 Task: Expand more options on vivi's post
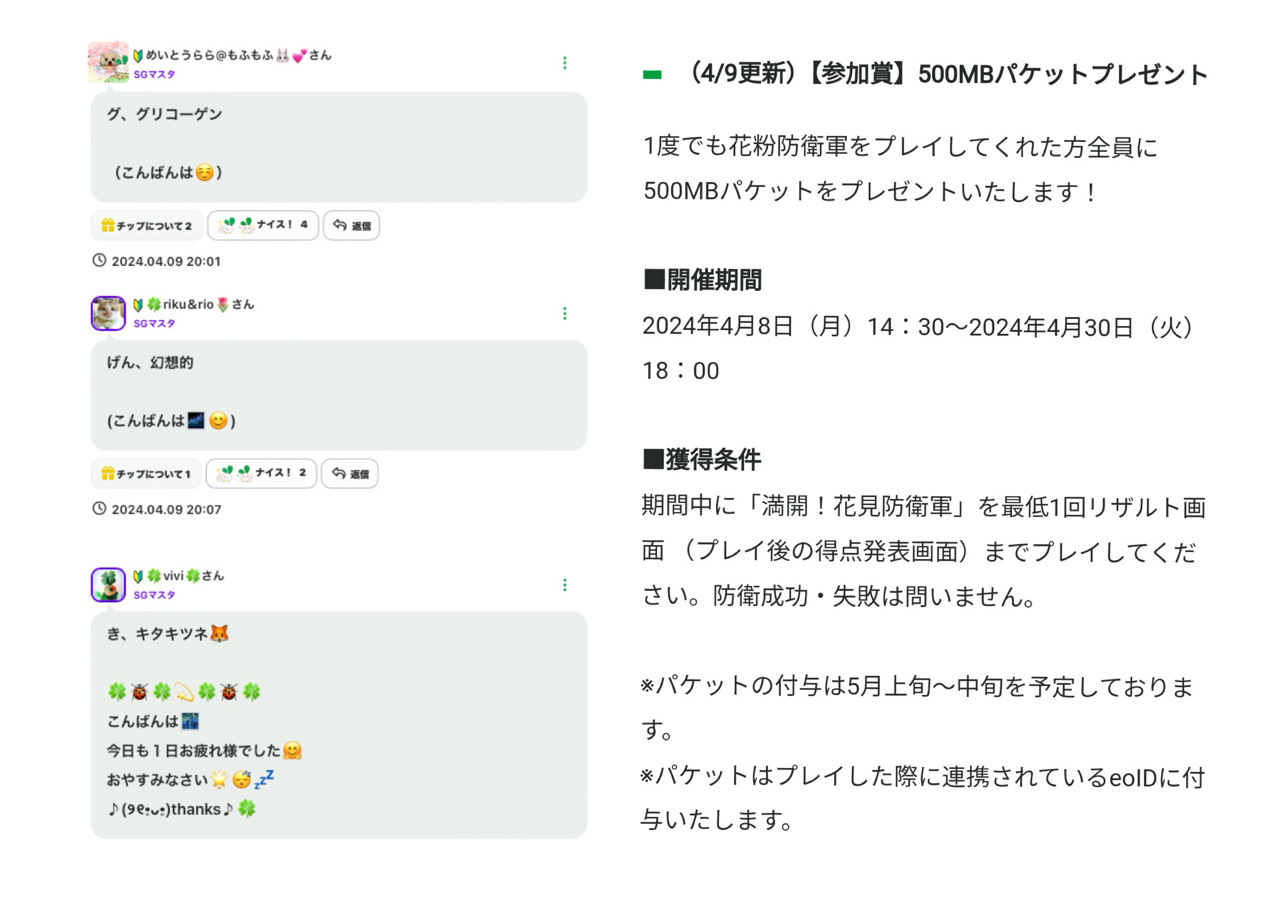pyautogui.click(x=565, y=584)
